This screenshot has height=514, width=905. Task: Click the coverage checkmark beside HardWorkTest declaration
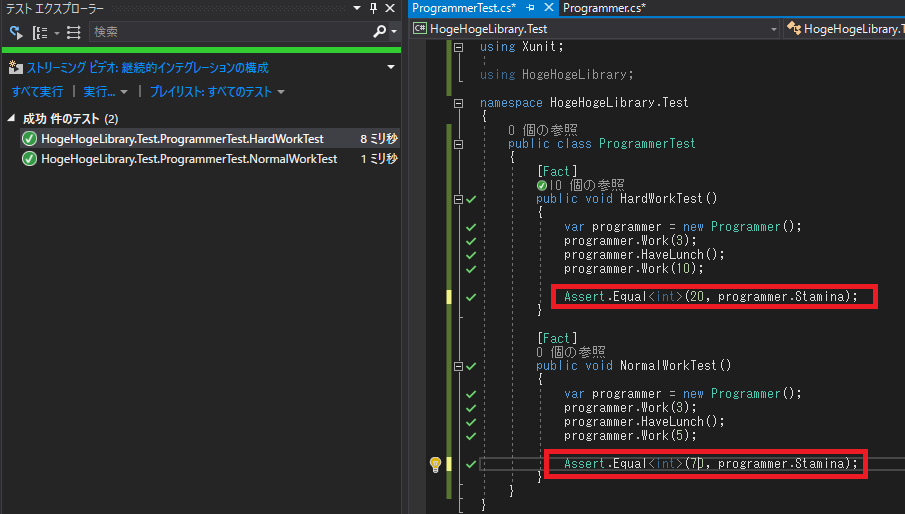click(x=472, y=199)
